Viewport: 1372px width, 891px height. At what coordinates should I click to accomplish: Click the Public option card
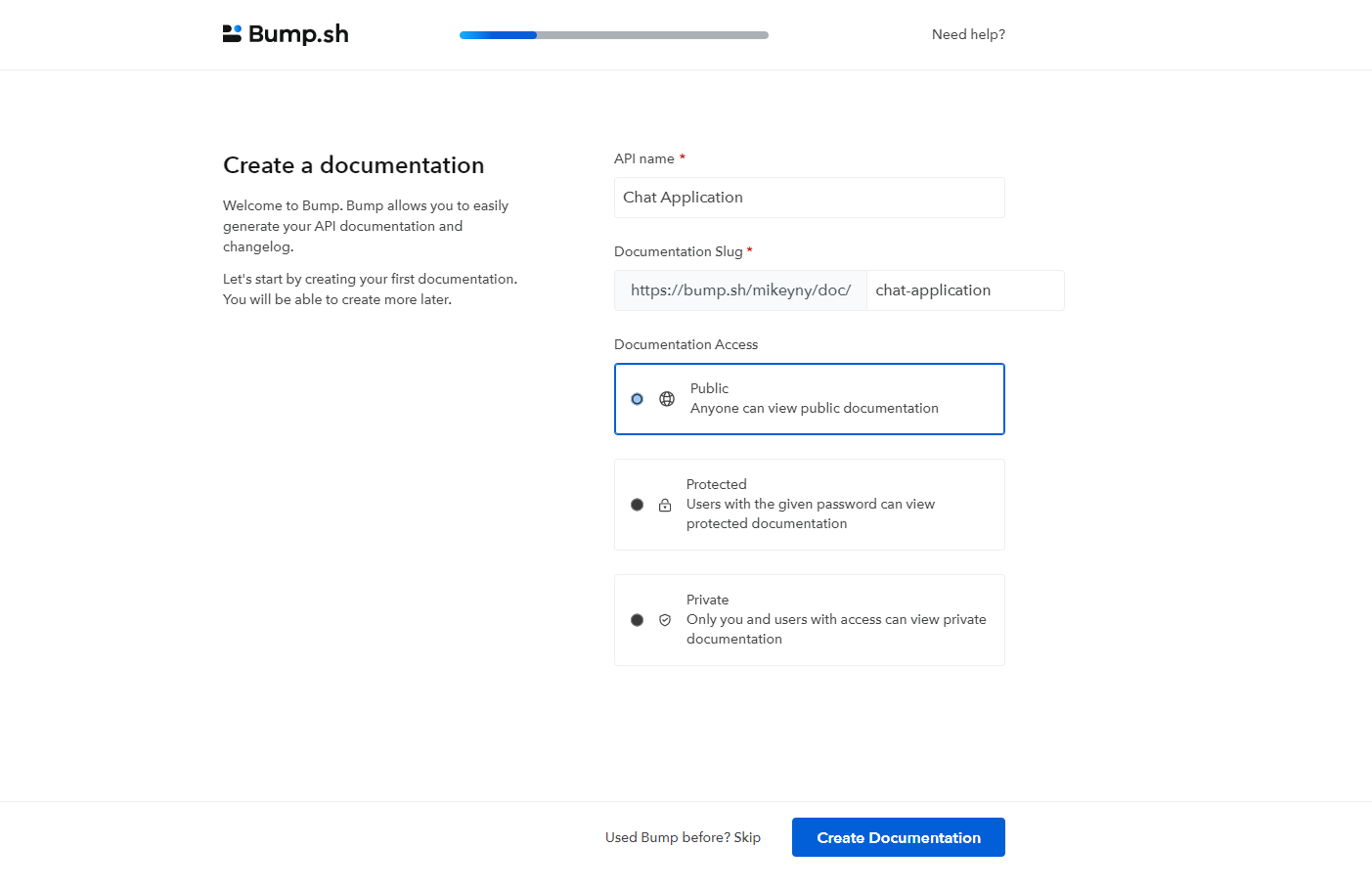tap(841, 399)
